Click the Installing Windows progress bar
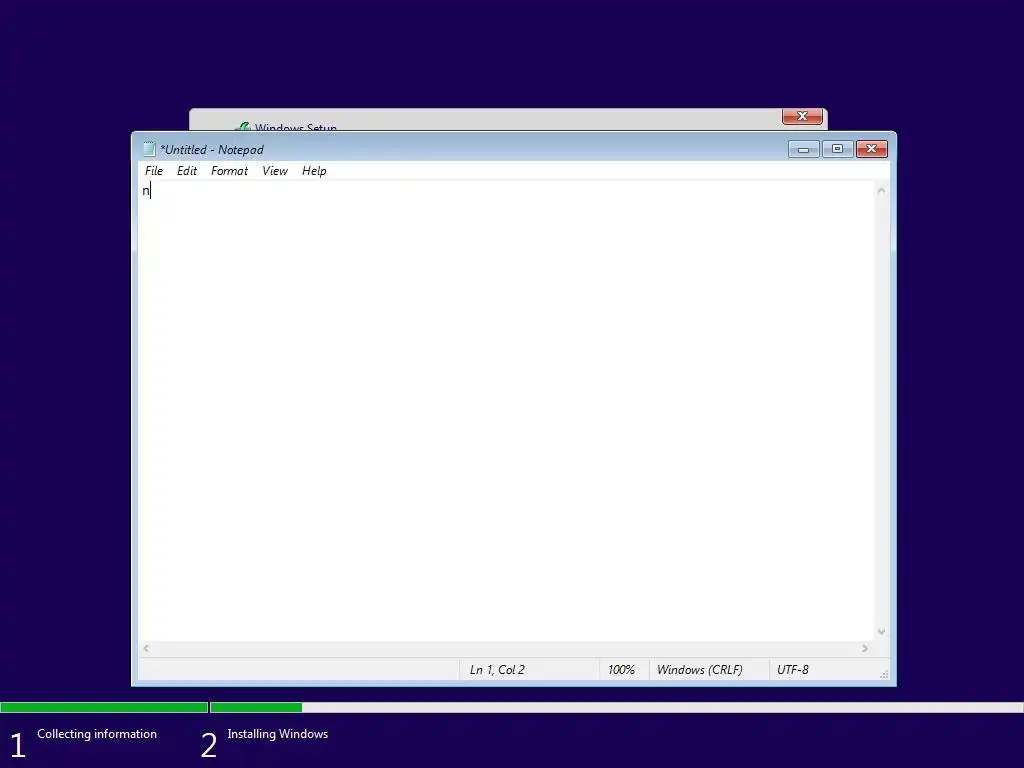Image resolution: width=1024 pixels, height=768 pixels. (x=616, y=707)
